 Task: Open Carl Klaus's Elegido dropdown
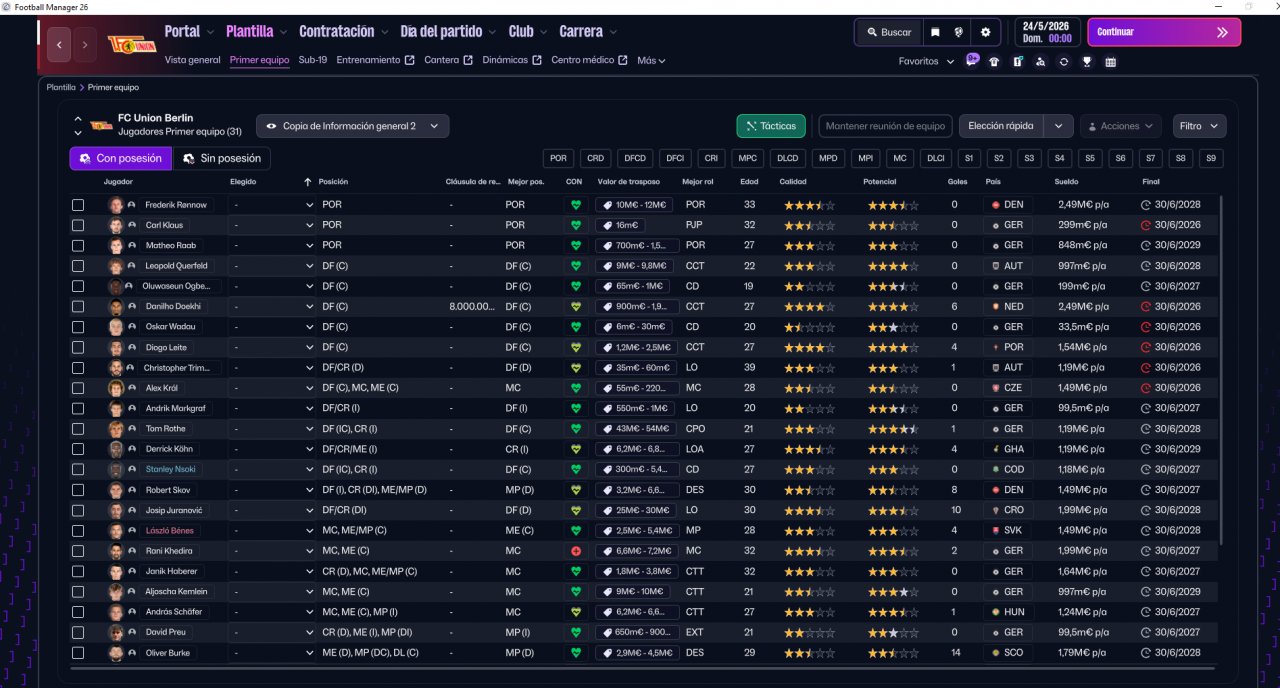[x=272, y=226]
